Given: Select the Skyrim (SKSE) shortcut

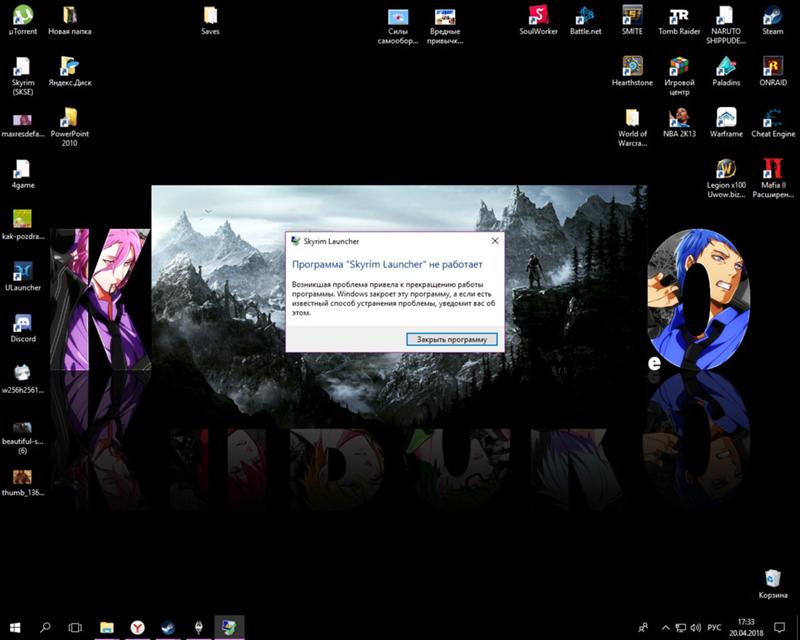Looking at the screenshot, I should pos(23,77).
